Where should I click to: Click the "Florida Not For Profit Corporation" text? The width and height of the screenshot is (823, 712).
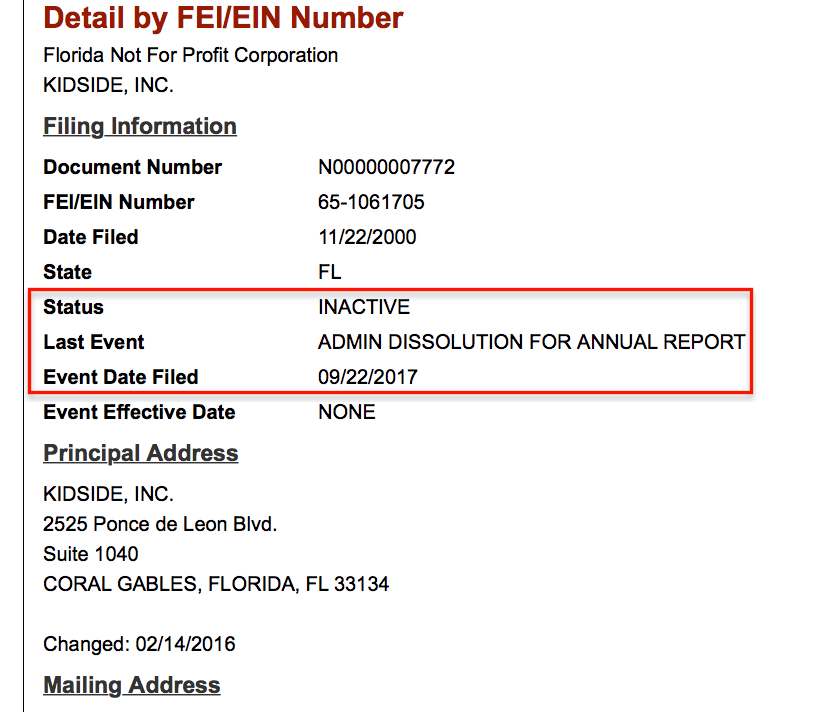[x=190, y=55]
